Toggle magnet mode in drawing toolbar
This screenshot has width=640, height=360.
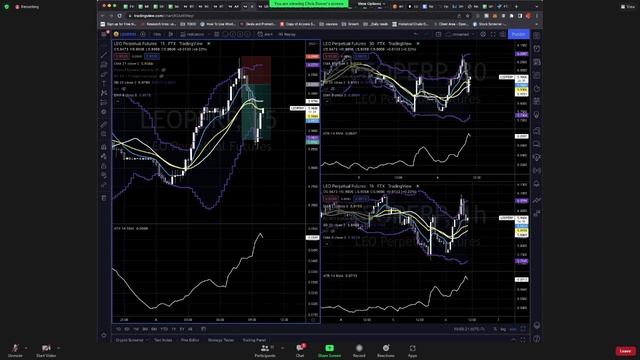coord(104,147)
